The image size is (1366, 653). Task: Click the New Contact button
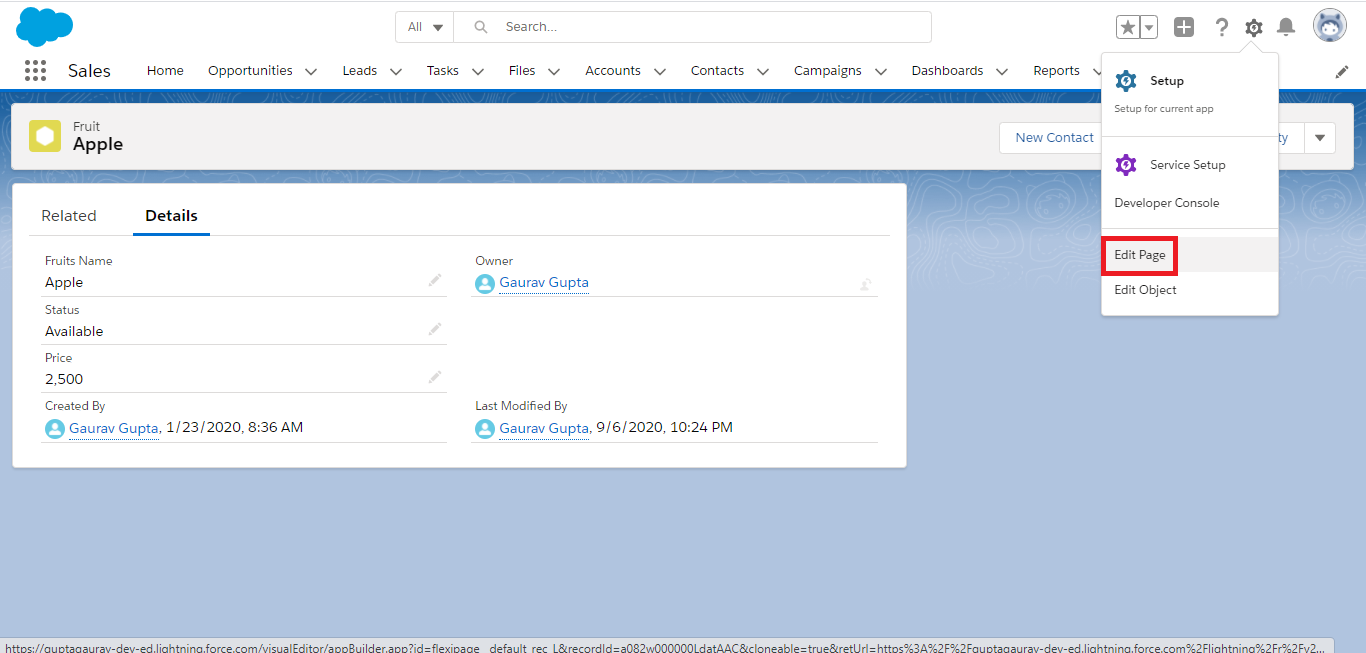tap(1053, 137)
